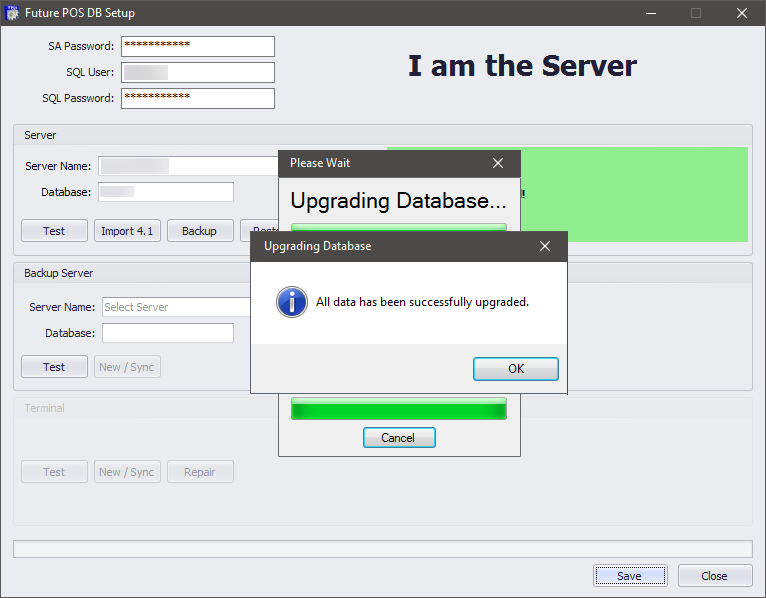
Task: Click the 'Upgrading Database...' heading text
Action: pyautogui.click(x=399, y=201)
